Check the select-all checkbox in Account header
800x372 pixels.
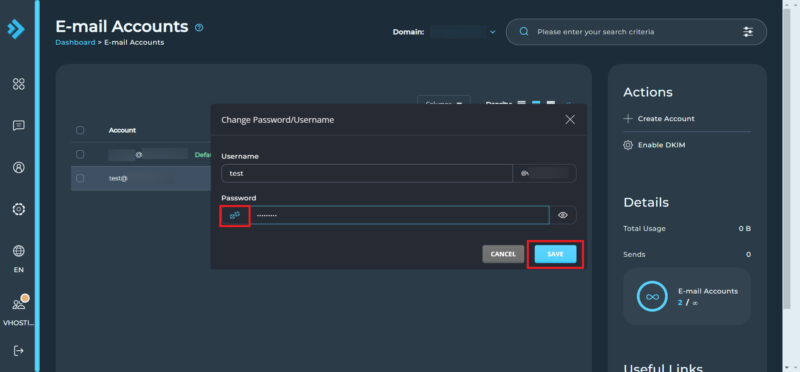click(80, 130)
